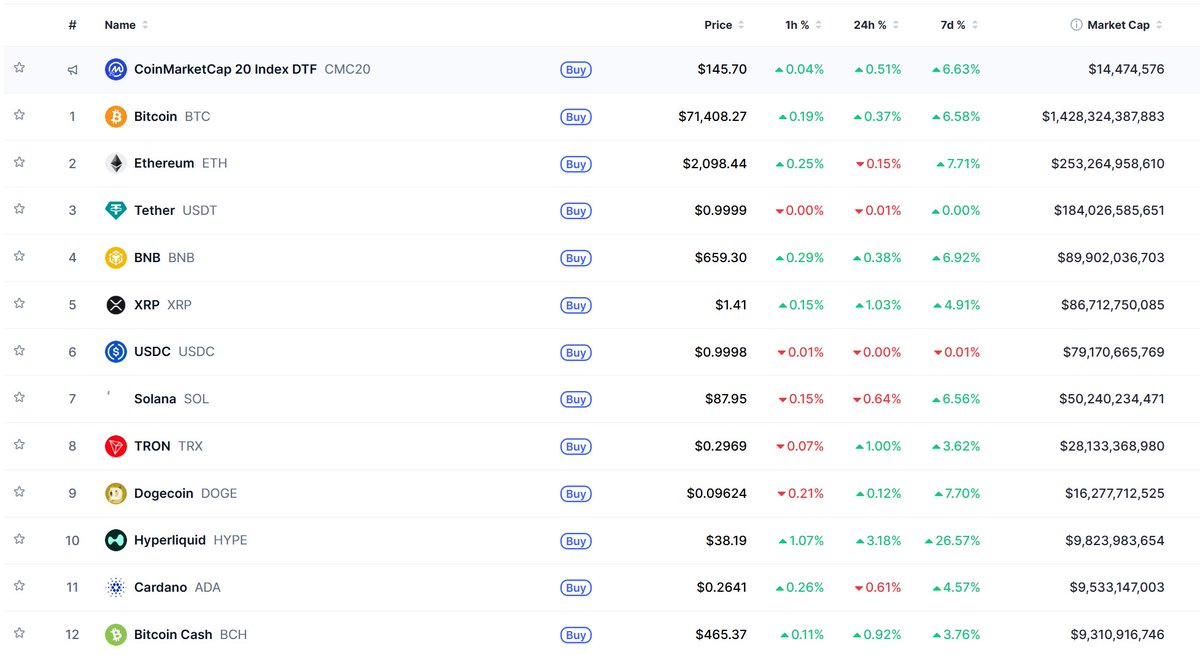
Task: Sort table by Name column
Action: tap(126, 25)
